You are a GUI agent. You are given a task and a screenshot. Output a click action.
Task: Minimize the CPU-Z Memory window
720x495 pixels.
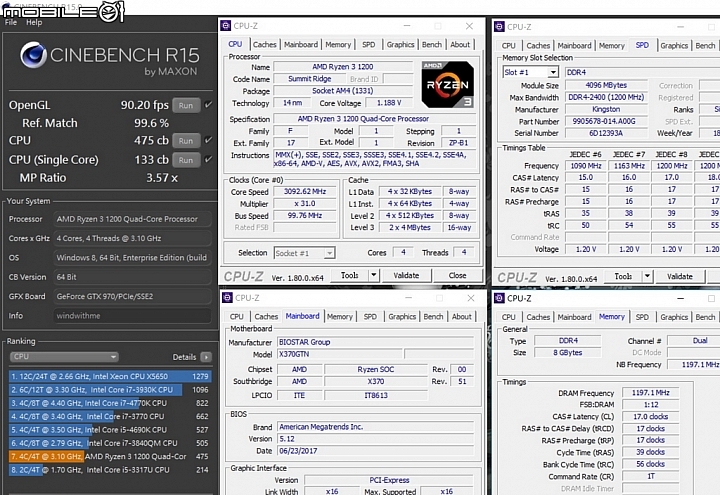pyautogui.click(x=681, y=298)
